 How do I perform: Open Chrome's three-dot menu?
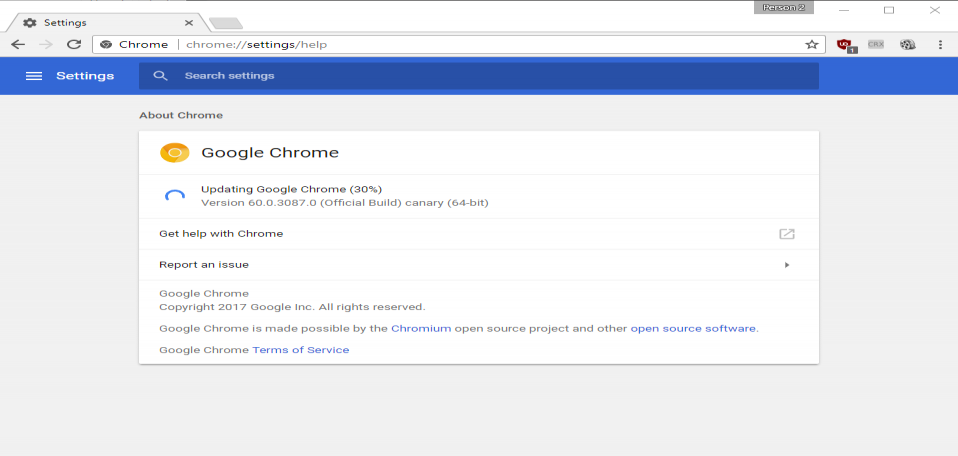pyautogui.click(x=940, y=44)
